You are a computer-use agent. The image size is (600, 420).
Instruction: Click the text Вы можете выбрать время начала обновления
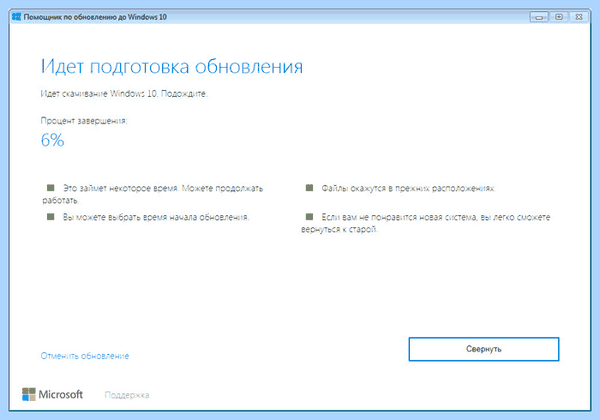156,217
